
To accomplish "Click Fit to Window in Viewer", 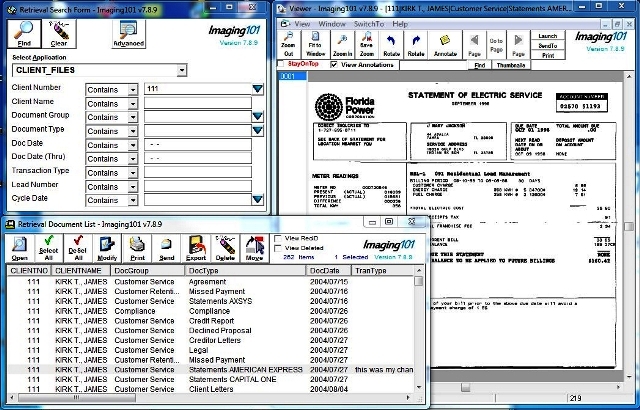I will (315, 45).
